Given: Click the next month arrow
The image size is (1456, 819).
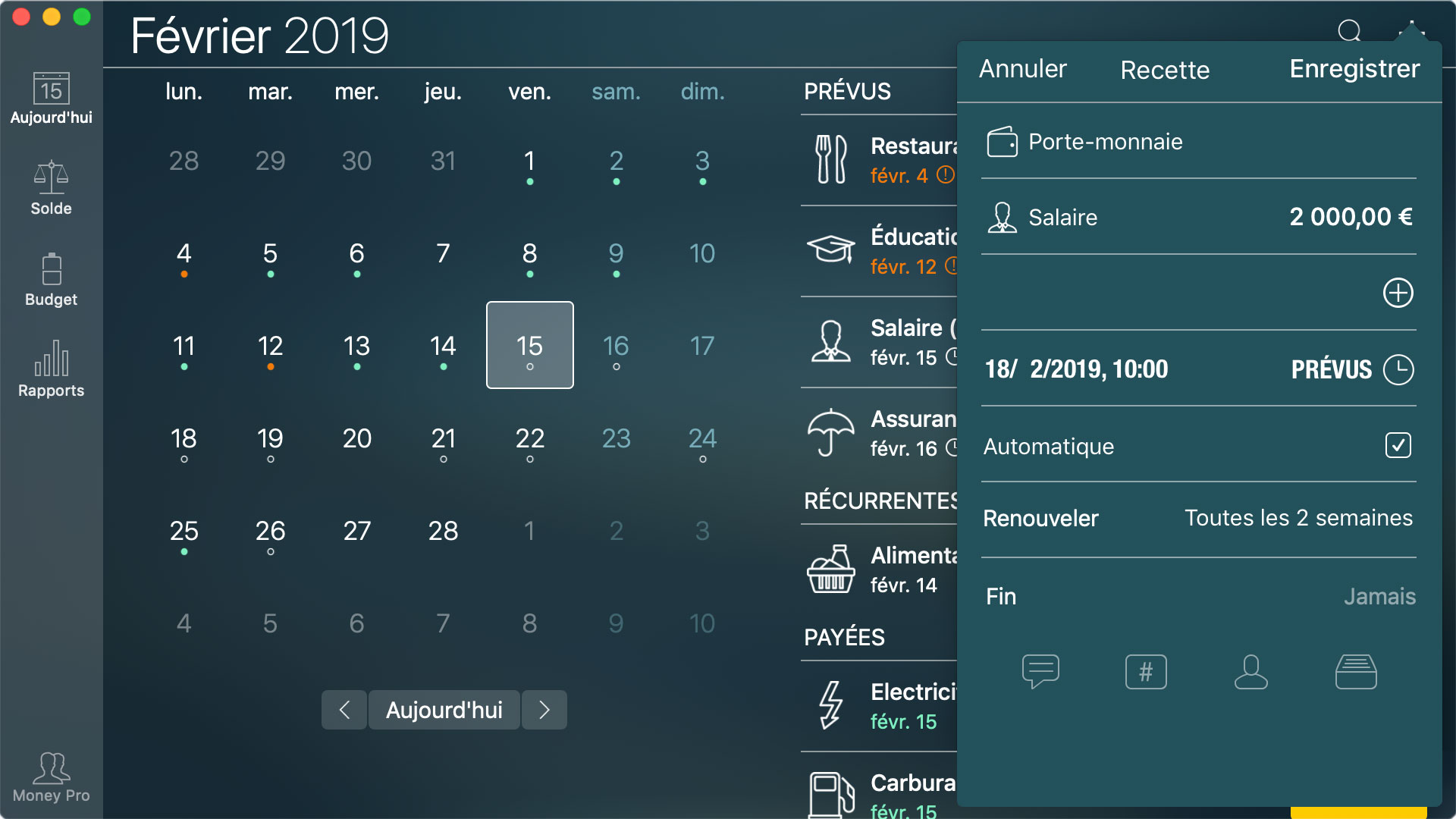Looking at the screenshot, I should (x=545, y=710).
